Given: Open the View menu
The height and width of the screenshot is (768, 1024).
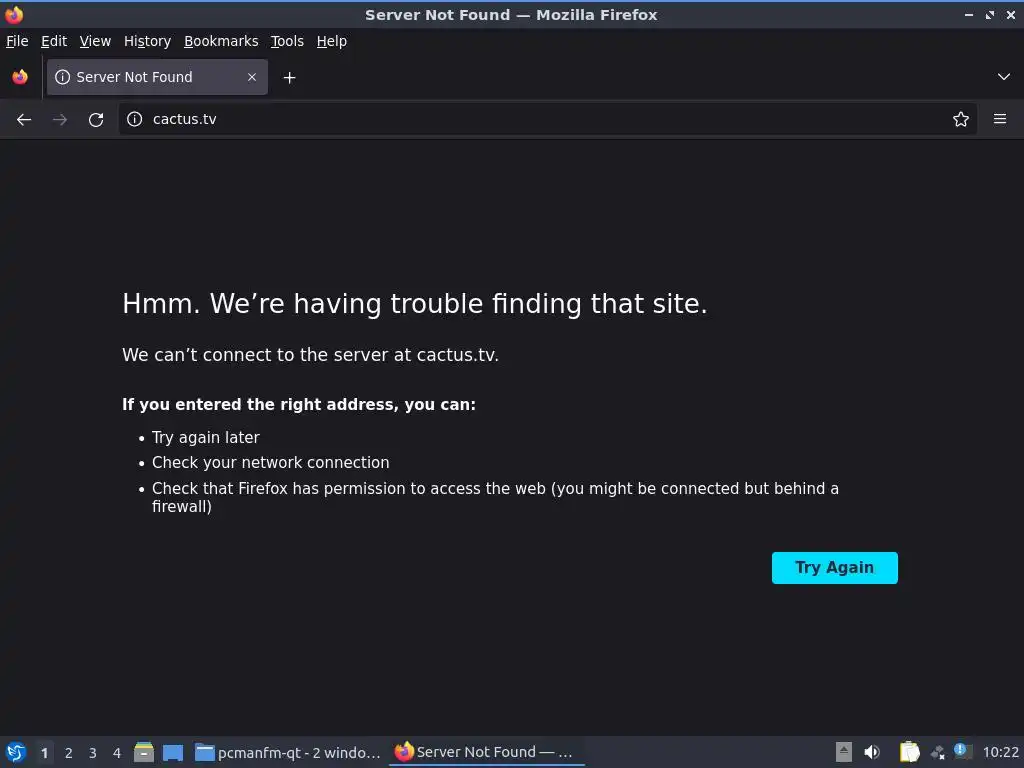Looking at the screenshot, I should point(95,41).
